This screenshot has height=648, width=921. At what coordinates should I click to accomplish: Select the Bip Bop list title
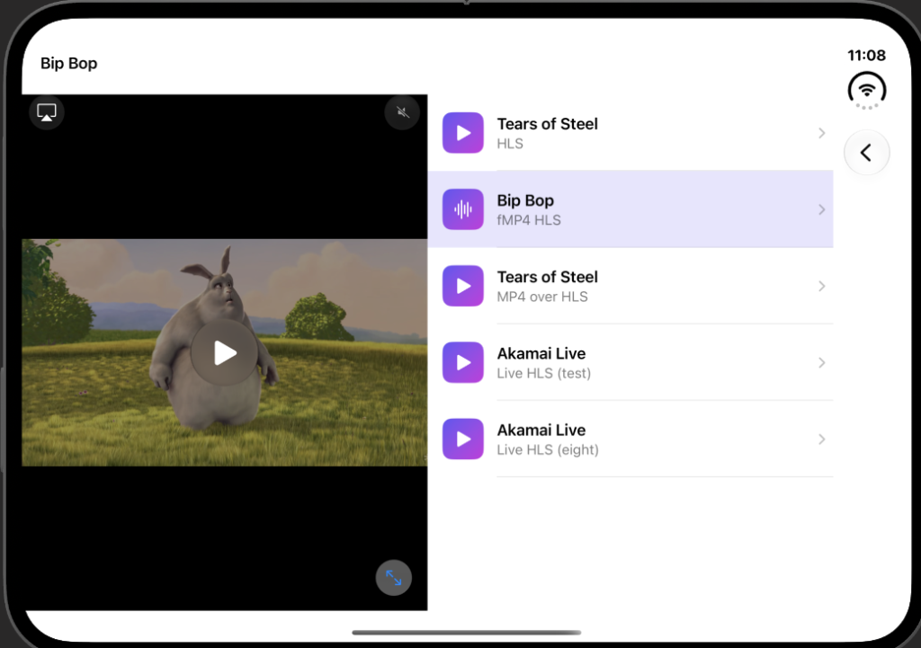click(x=525, y=200)
